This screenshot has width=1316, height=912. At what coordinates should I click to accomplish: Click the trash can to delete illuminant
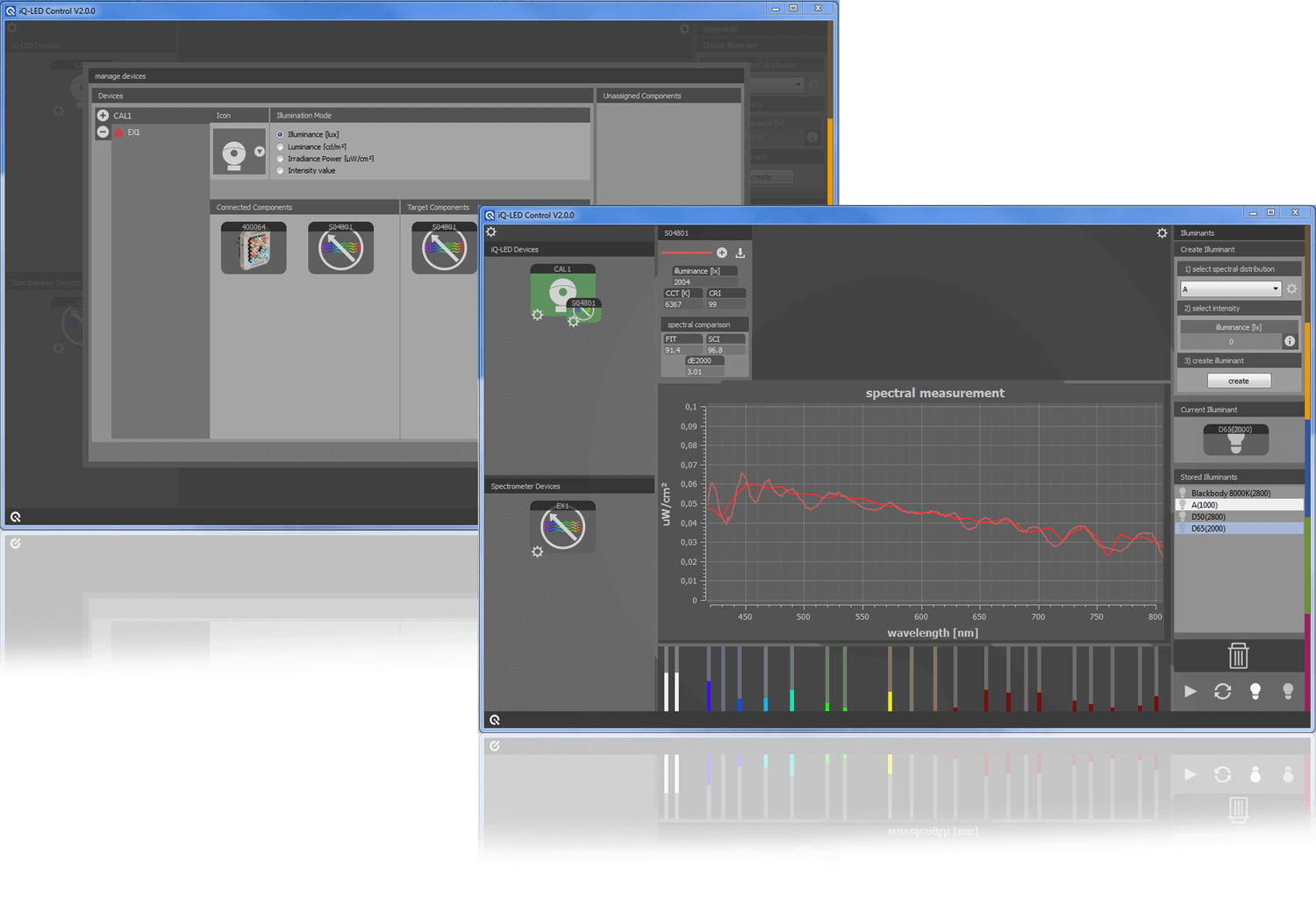tap(1238, 655)
